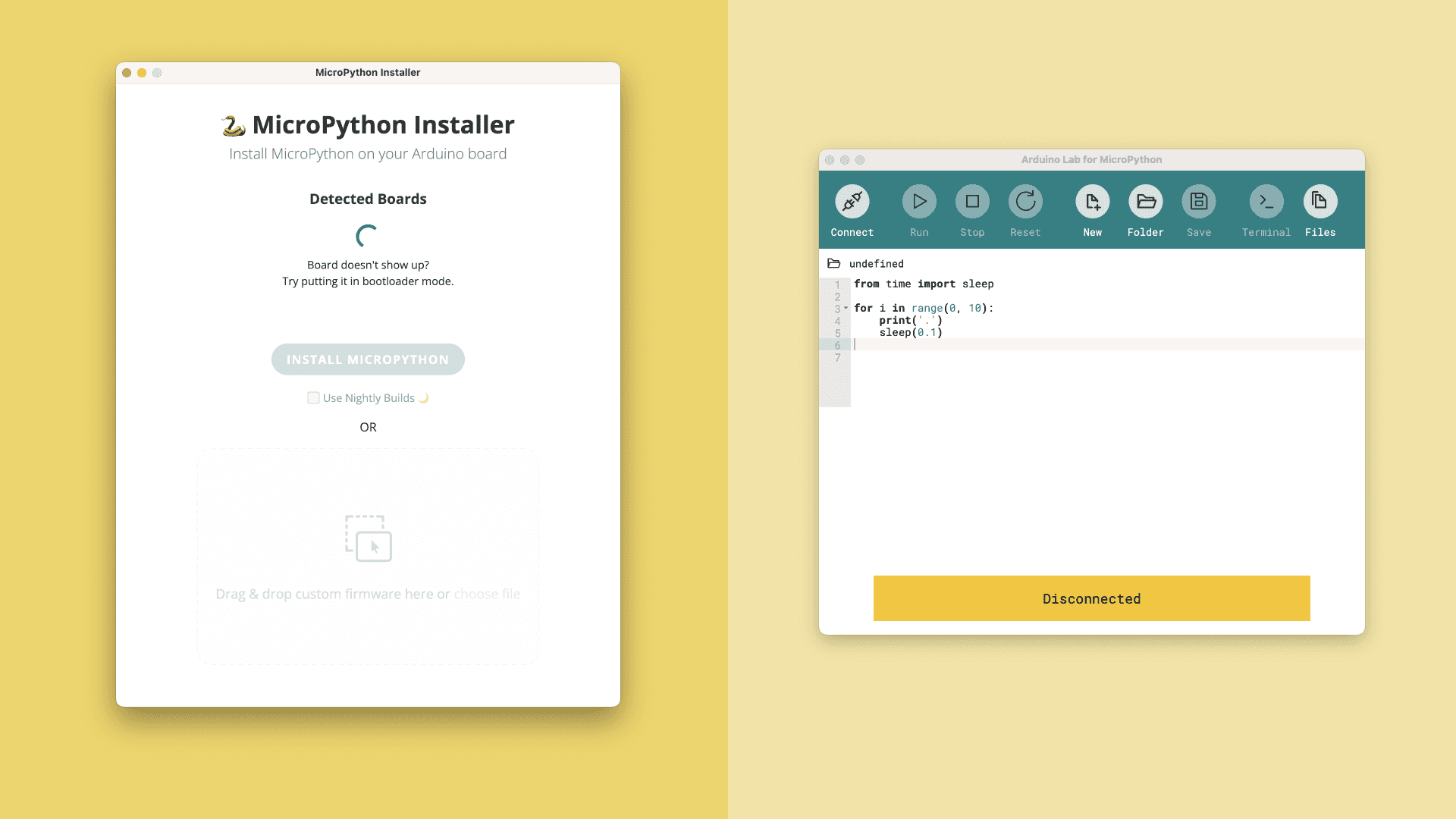Click the MicroPython Installer window title bar
This screenshot has width=1456, height=819.
(368, 73)
